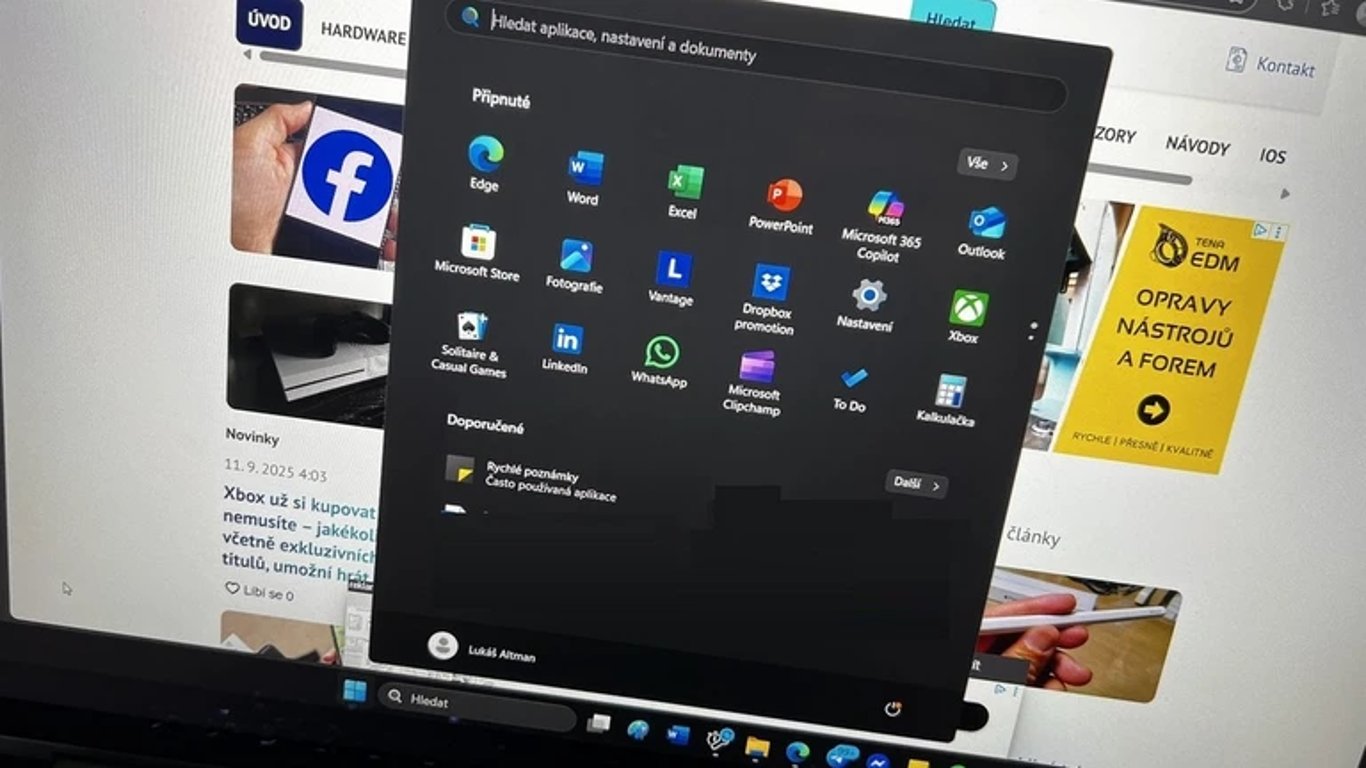
Task: Open the Fotografie app
Action: coord(575,265)
